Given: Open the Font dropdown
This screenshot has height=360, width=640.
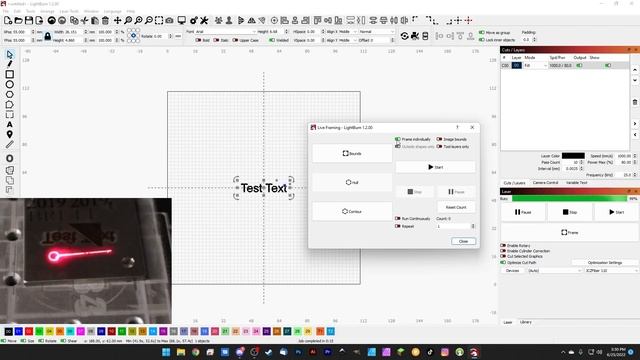Looking at the screenshot, I should pos(225,31).
